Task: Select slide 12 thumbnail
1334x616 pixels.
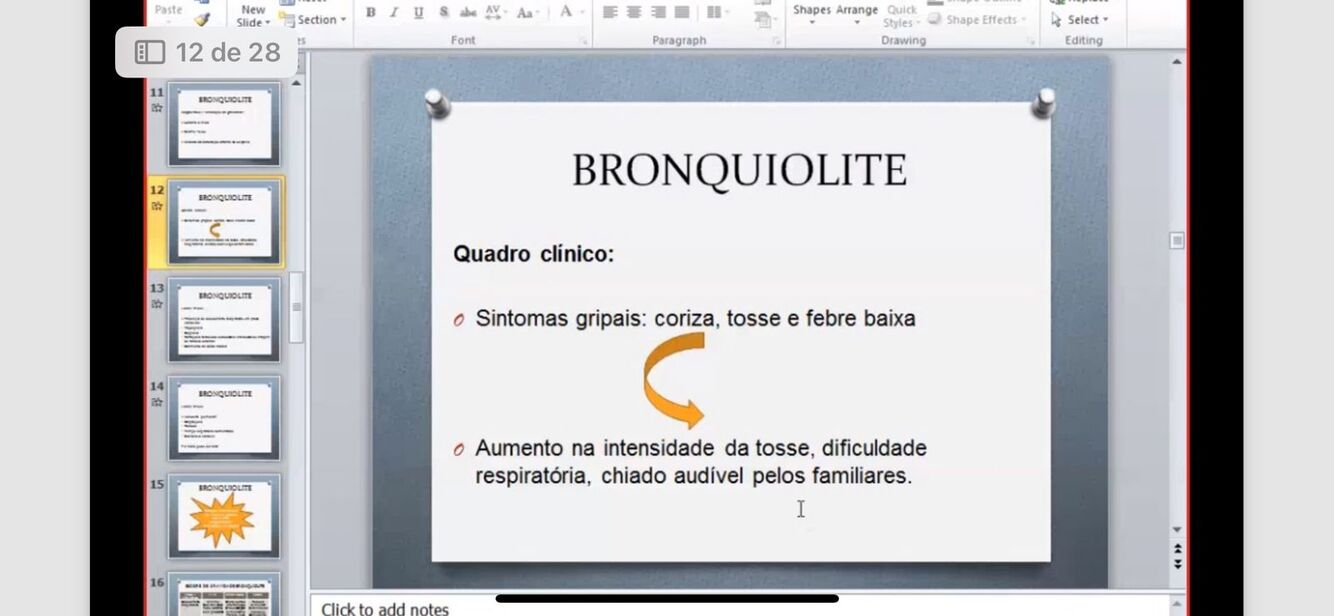Action: point(224,222)
